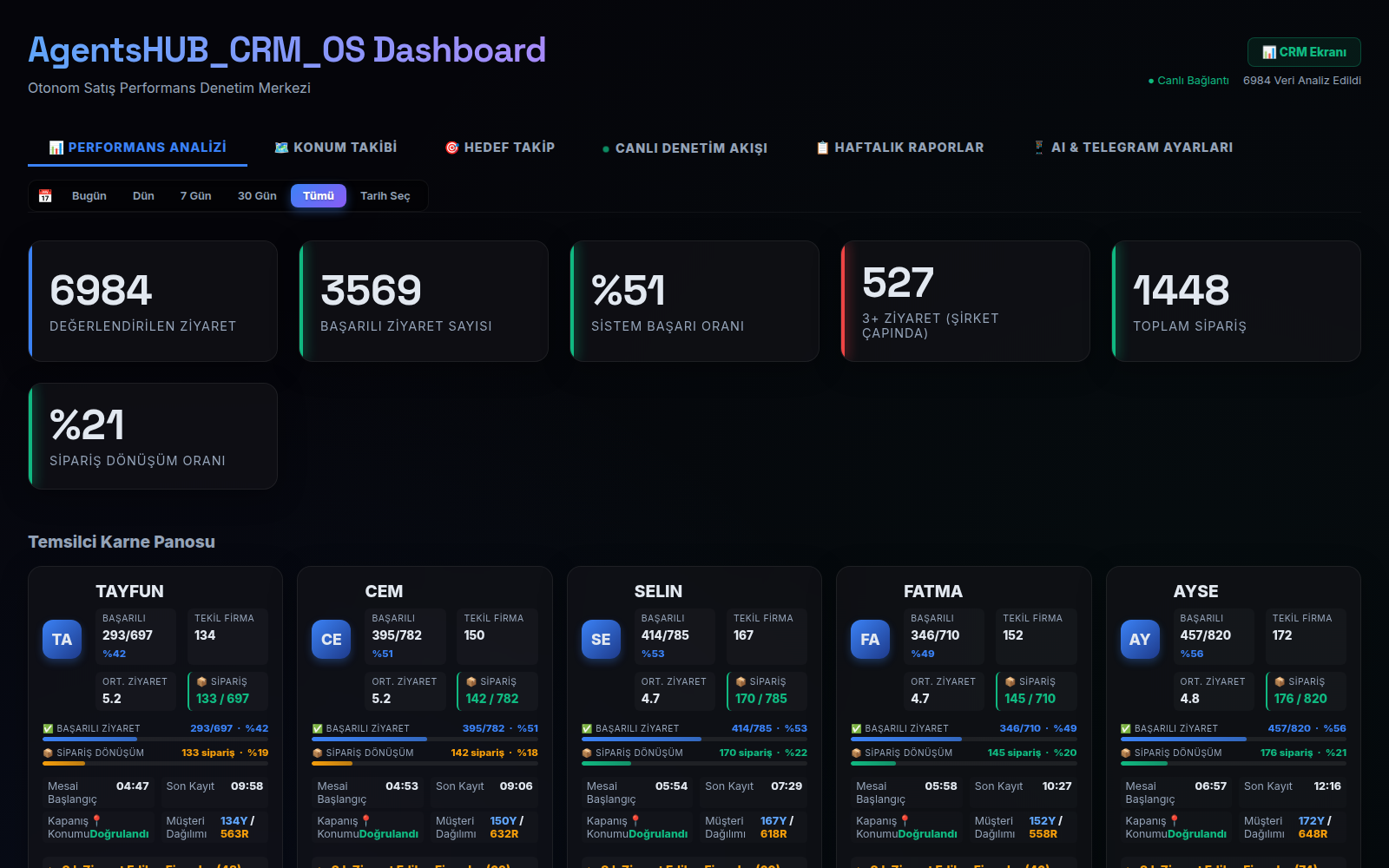Click Fatma's Son Kayıt time 10:27
The height and width of the screenshot is (868, 1389).
pyautogui.click(x=1057, y=786)
